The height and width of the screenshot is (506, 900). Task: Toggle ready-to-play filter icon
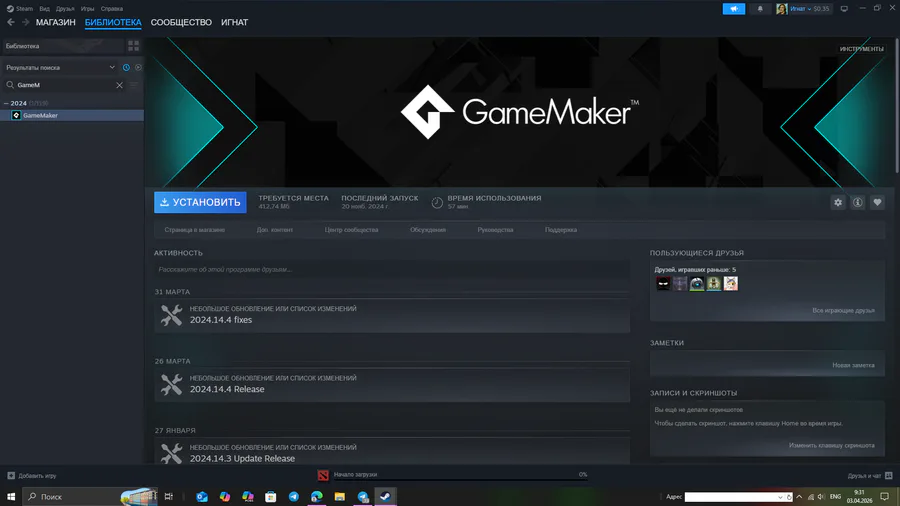tap(138, 67)
